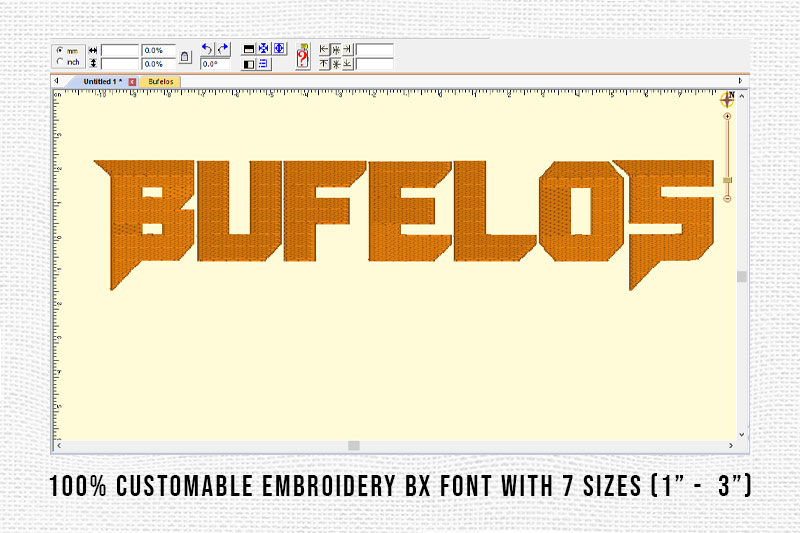Align objects to horizontal center
Image resolution: width=800 pixels, height=533 pixels.
pyautogui.click(x=336, y=49)
